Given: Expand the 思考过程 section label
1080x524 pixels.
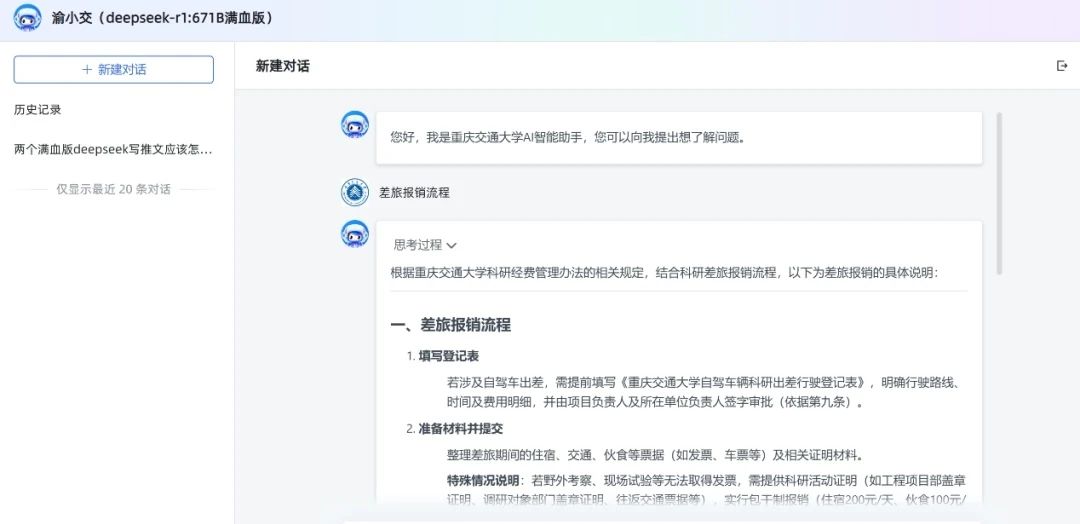Looking at the screenshot, I should 417,245.
